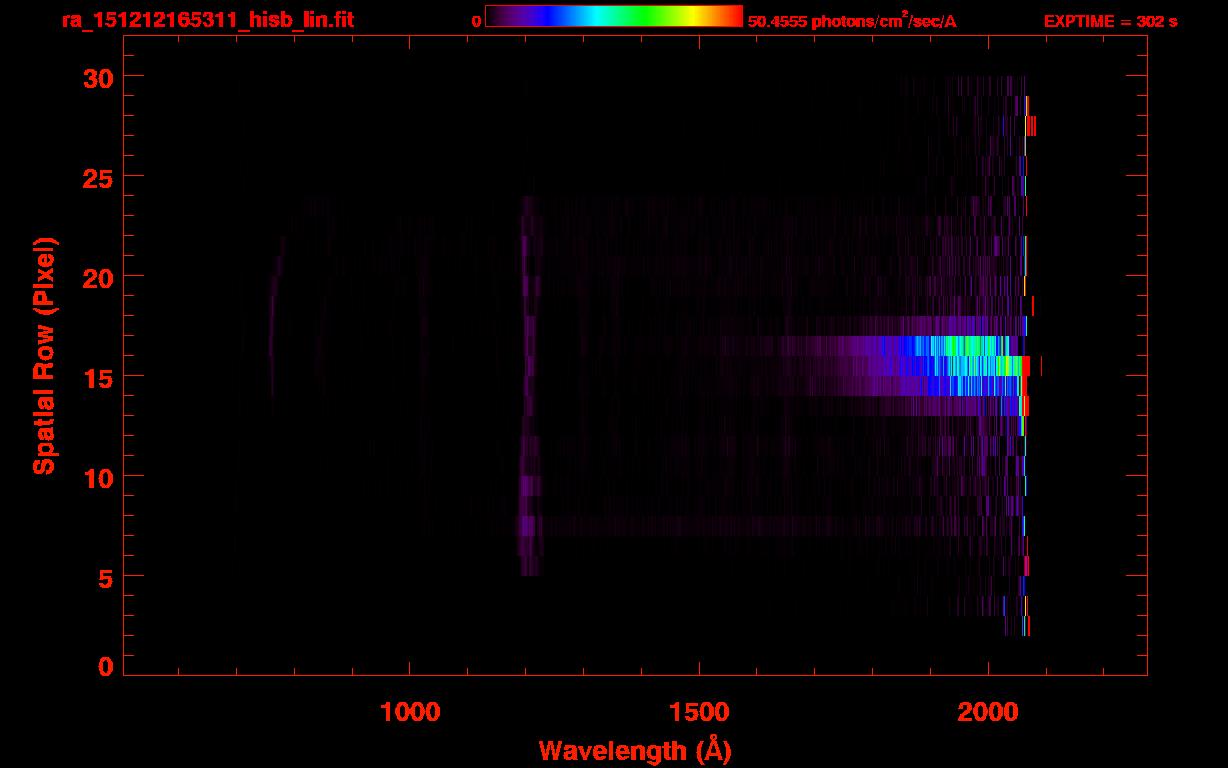Viewport: 1228px width, 768px height.
Task: Click the y-axis tick label 0
Action: (104, 666)
